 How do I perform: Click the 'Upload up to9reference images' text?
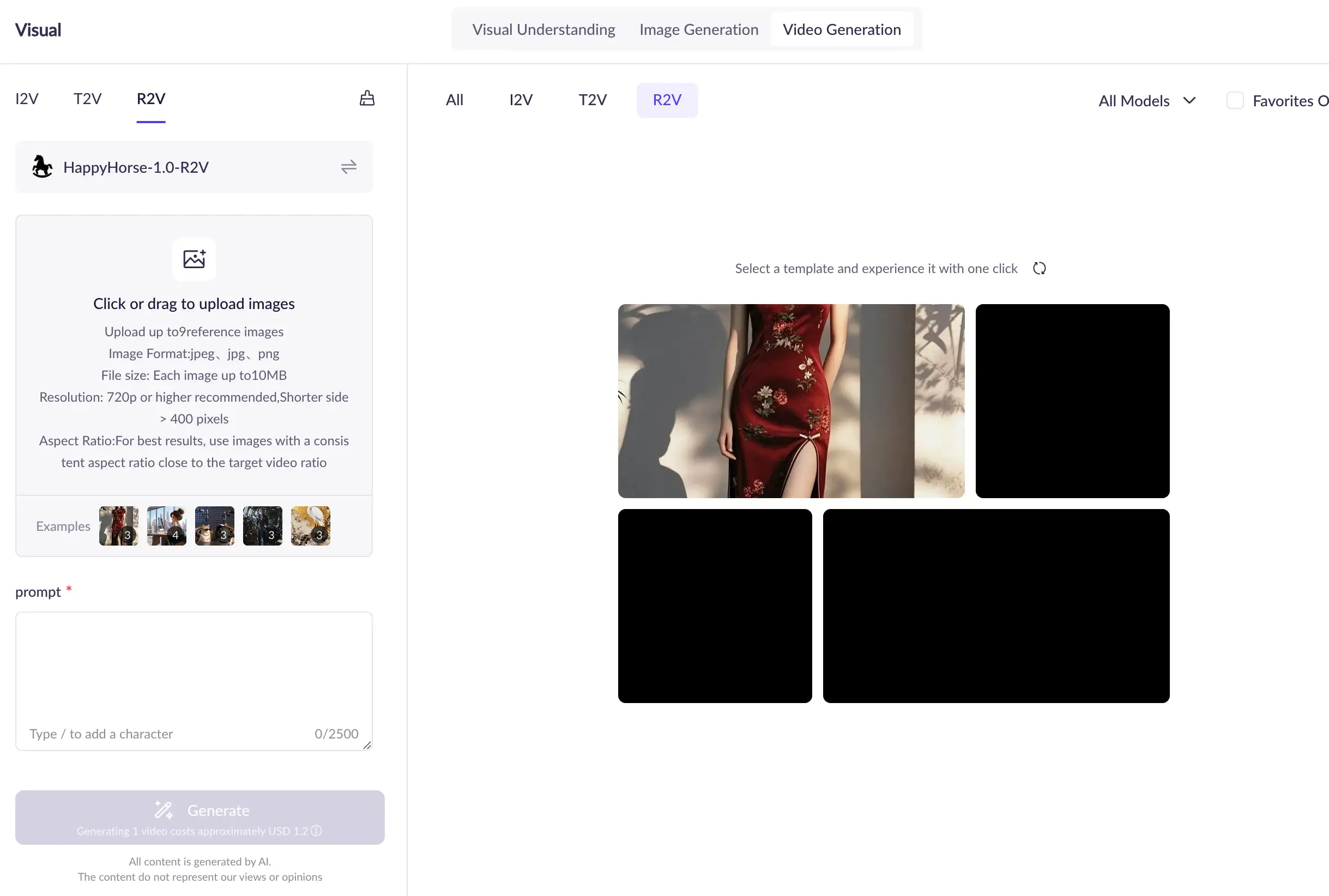tap(194, 331)
